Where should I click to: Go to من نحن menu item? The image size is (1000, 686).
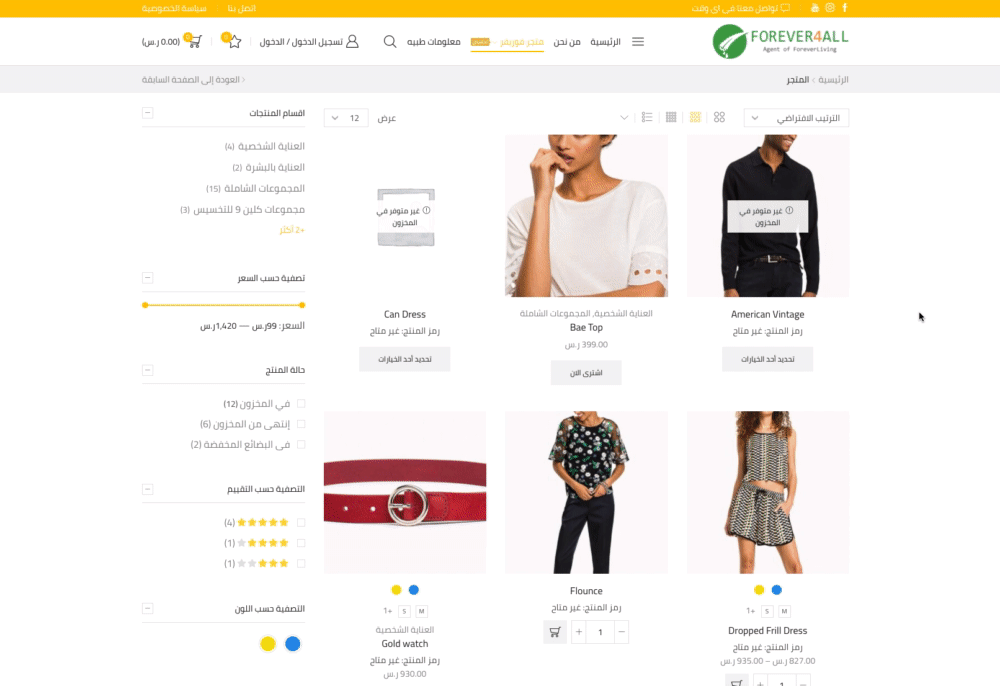tap(566, 41)
